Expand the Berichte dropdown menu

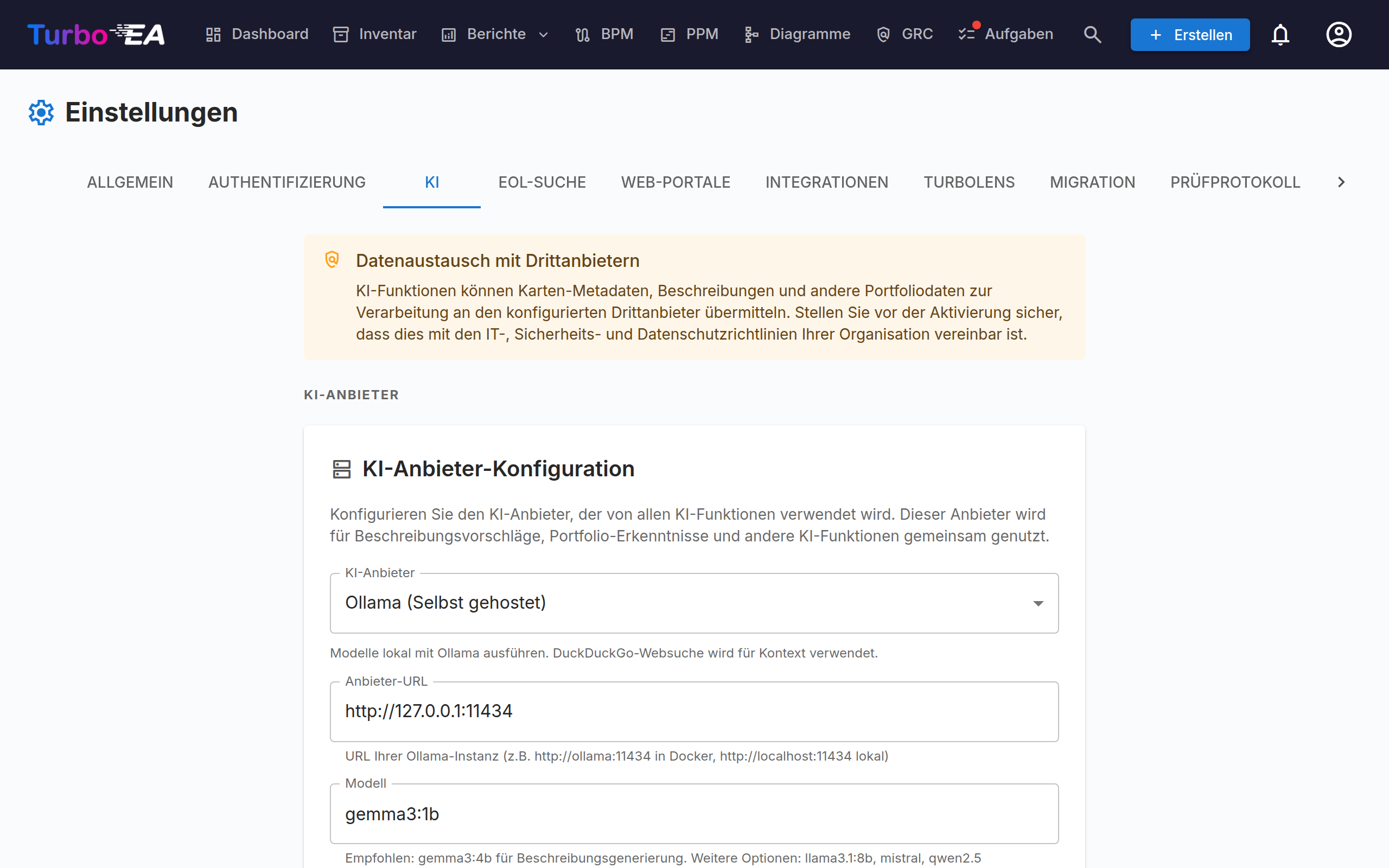click(x=495, y=34)
